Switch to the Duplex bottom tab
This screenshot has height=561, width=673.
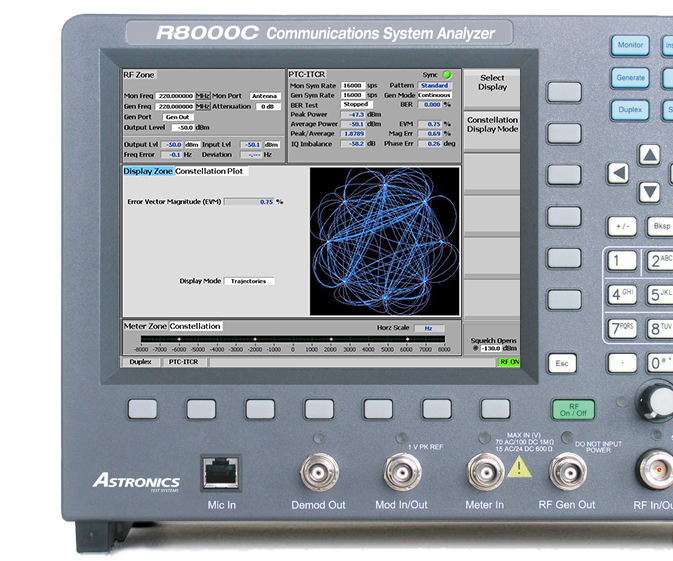click(141, 362)
